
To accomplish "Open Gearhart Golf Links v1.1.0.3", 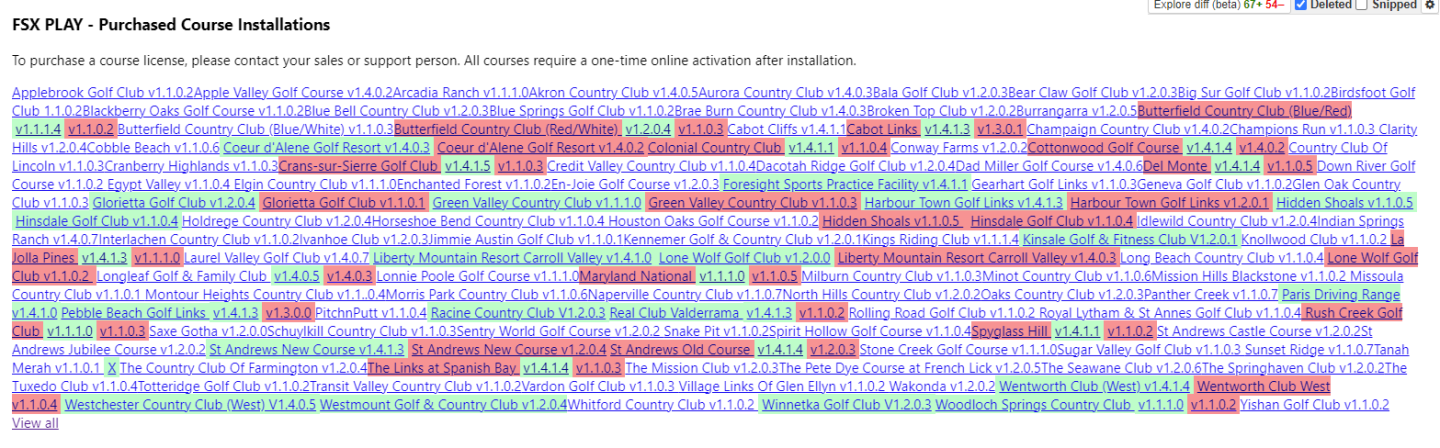I will 1054,185.
